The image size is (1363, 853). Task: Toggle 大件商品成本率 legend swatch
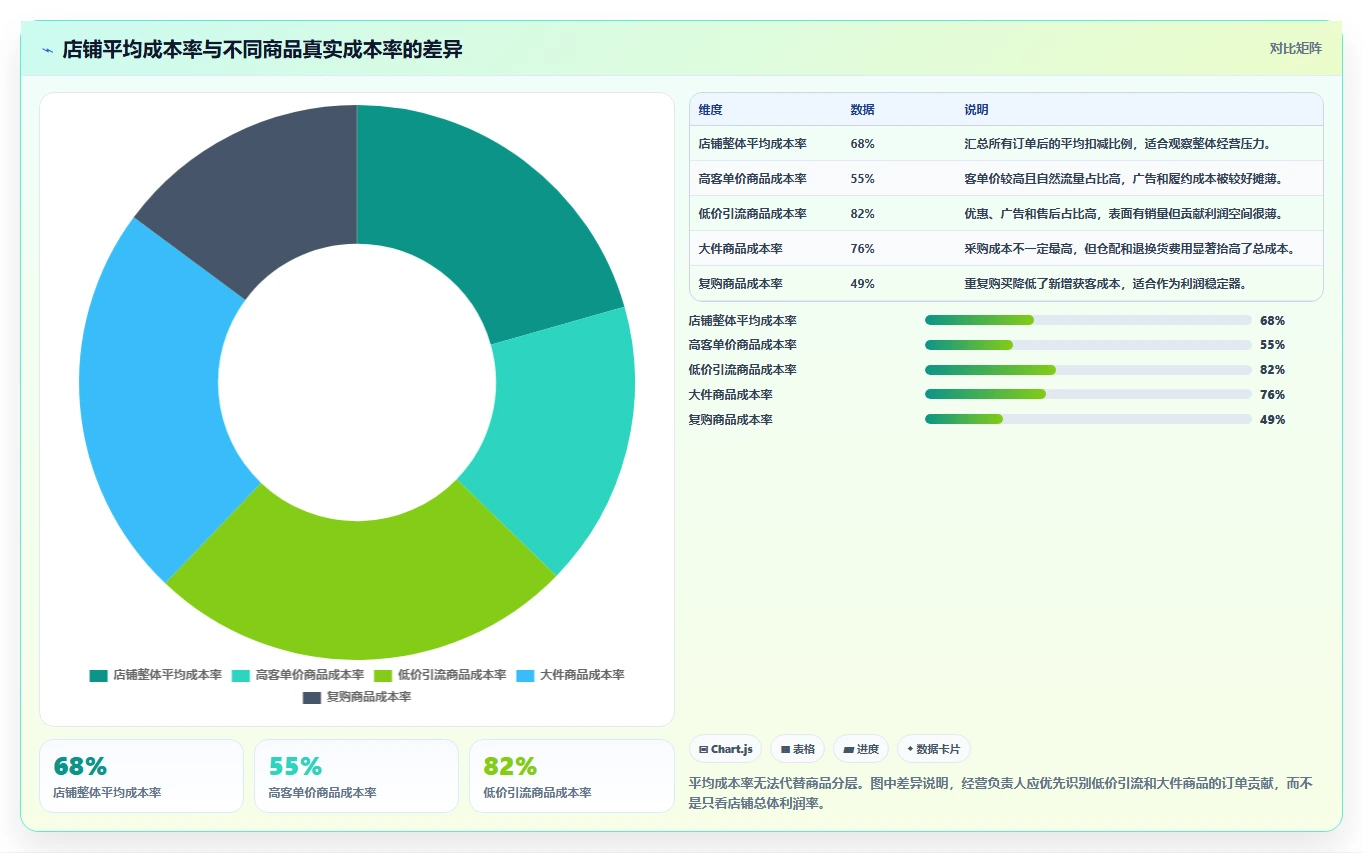click(x=525, y=675)
